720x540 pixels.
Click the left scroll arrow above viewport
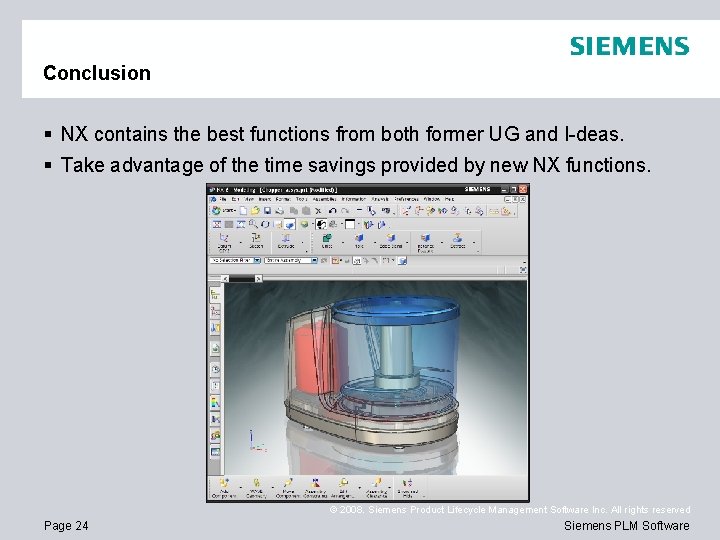click(x=225, y=278)
